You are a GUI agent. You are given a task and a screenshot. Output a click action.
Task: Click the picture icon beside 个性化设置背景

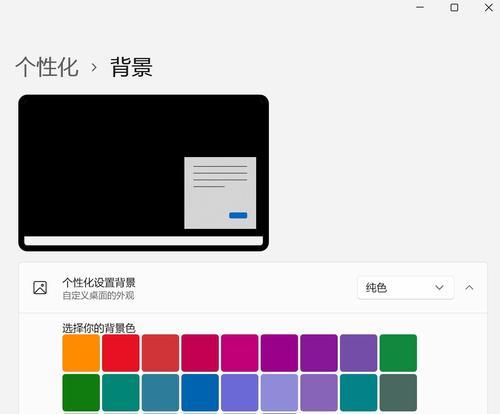(40, 288)
